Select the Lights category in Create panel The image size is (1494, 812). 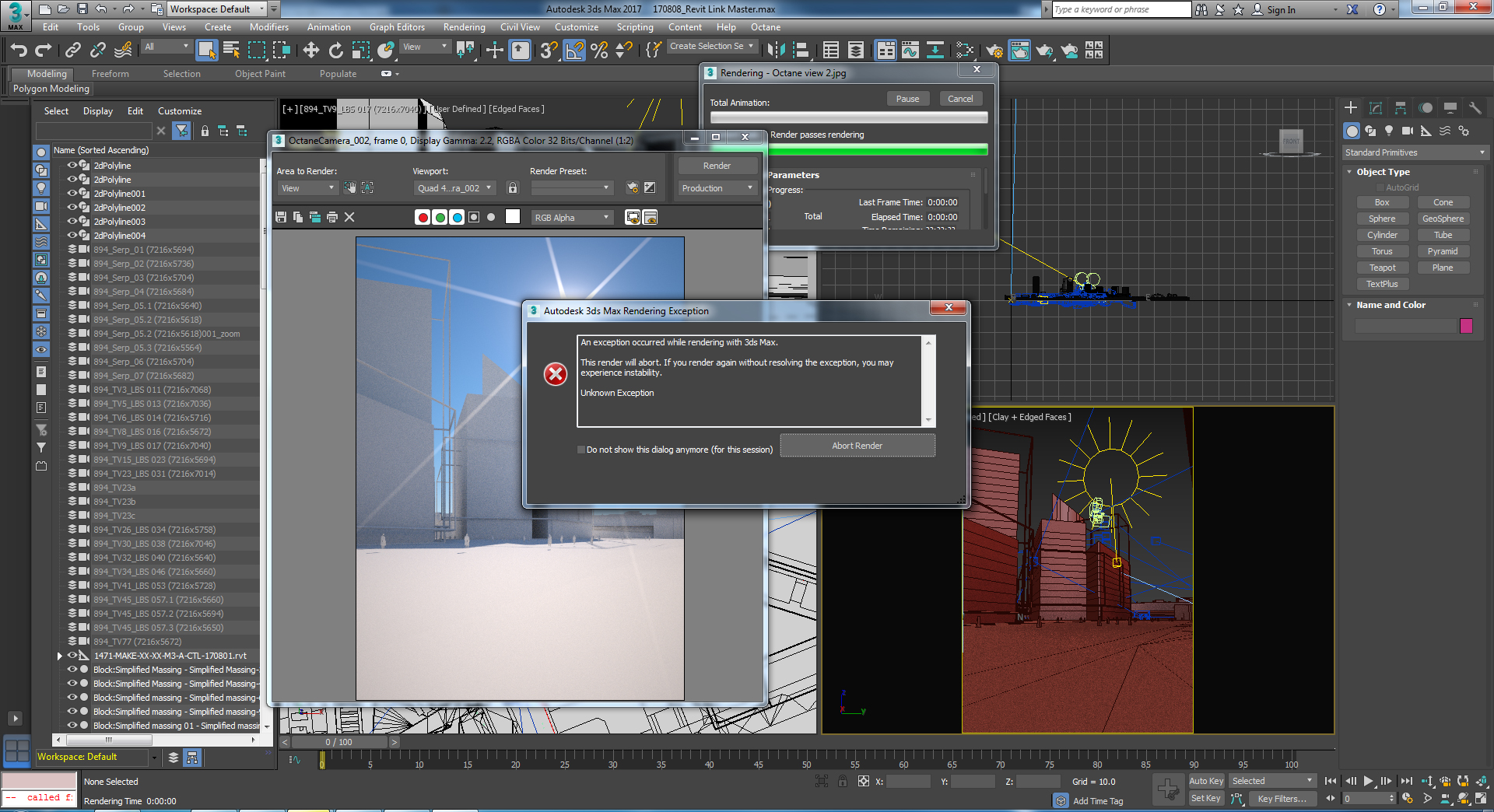(x=1389, y=131)
